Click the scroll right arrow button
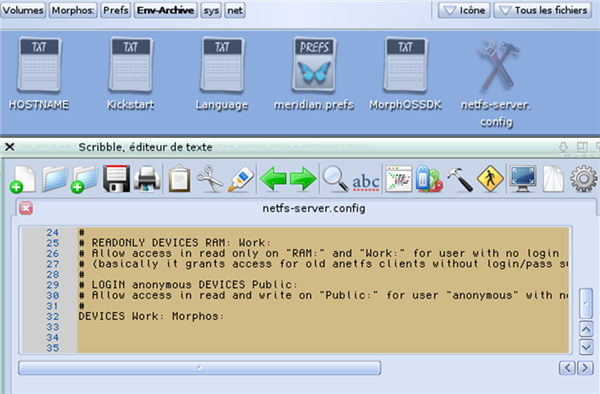Viewport: 600px width, 394px height. point(585,368)
